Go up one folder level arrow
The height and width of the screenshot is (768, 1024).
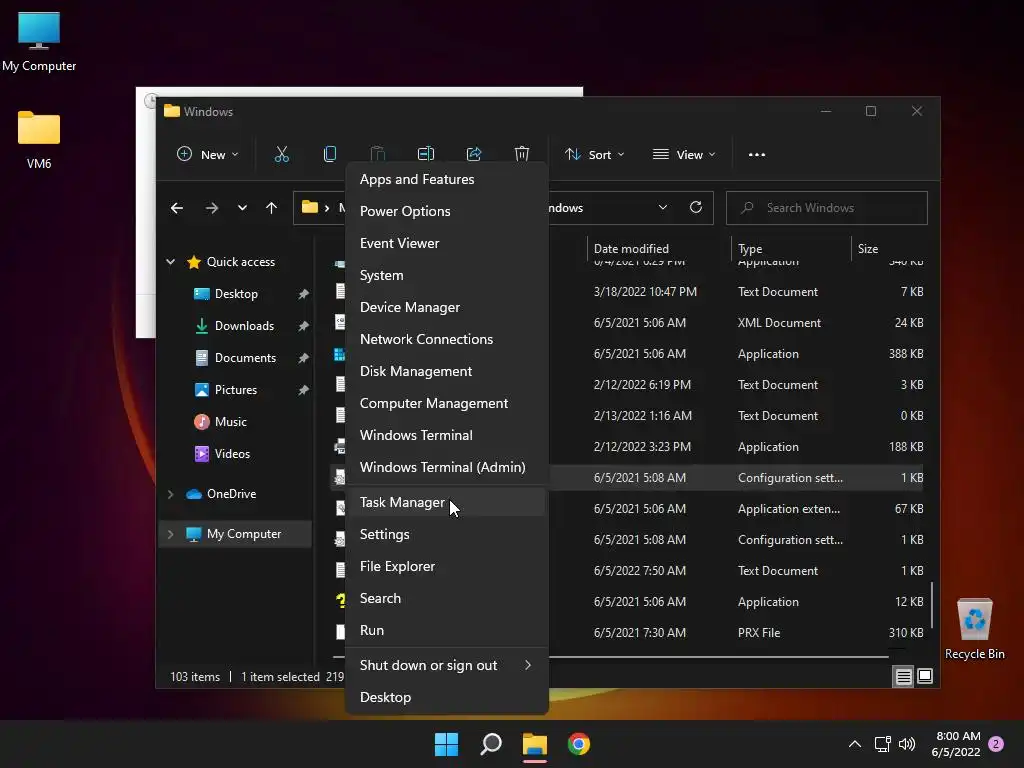coord(272,208)
